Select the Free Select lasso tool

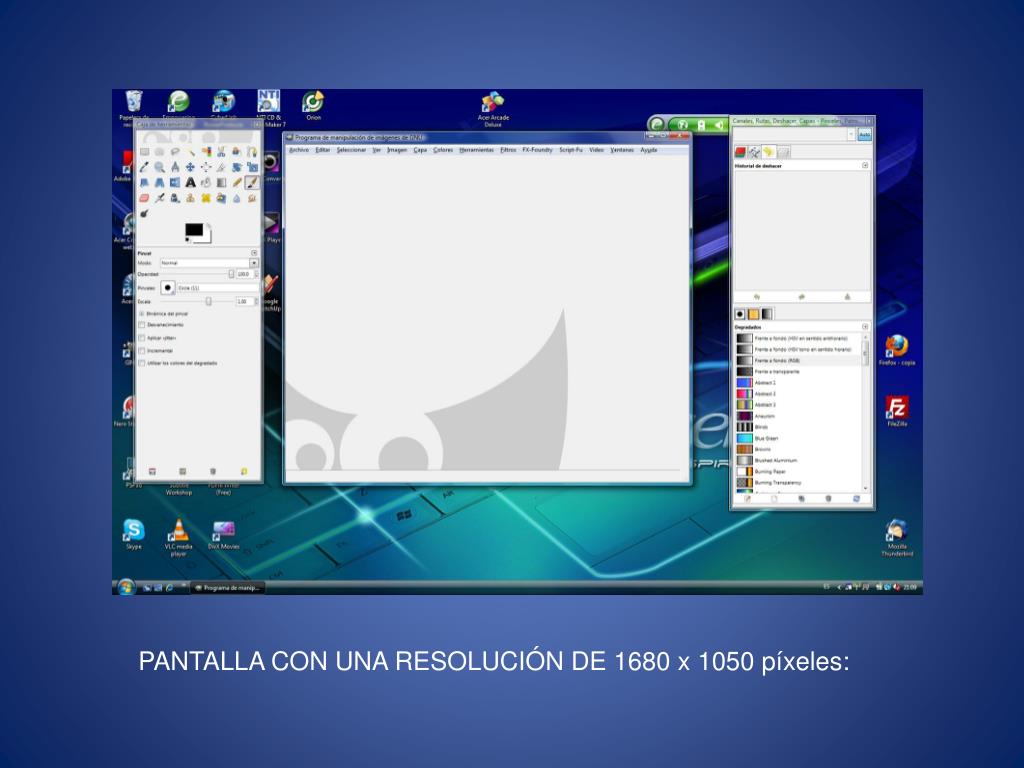tap(175, 152)
